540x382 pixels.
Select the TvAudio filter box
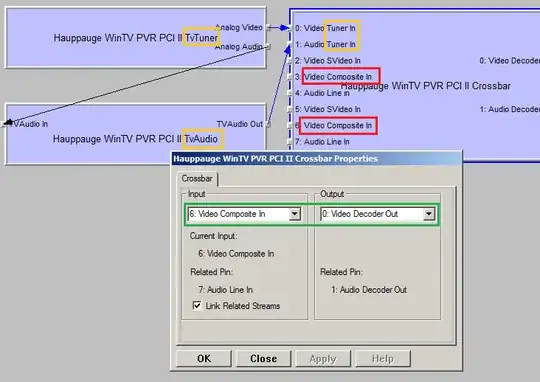(136, 134)
